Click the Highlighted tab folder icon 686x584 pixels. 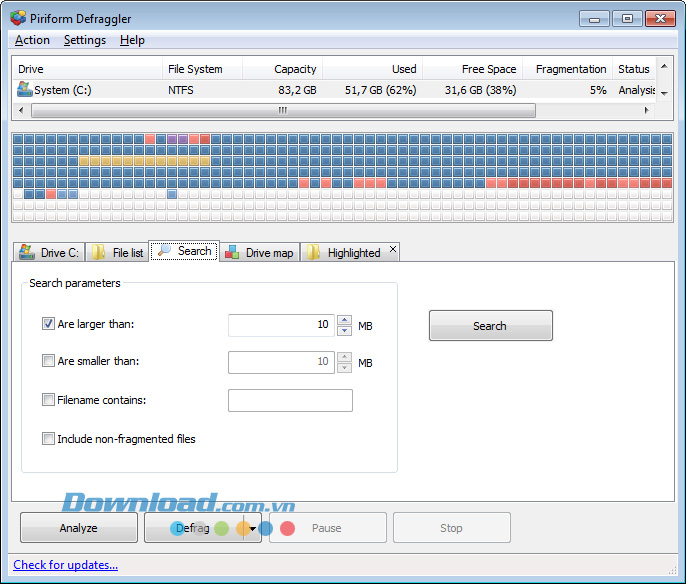pos(313,252)
